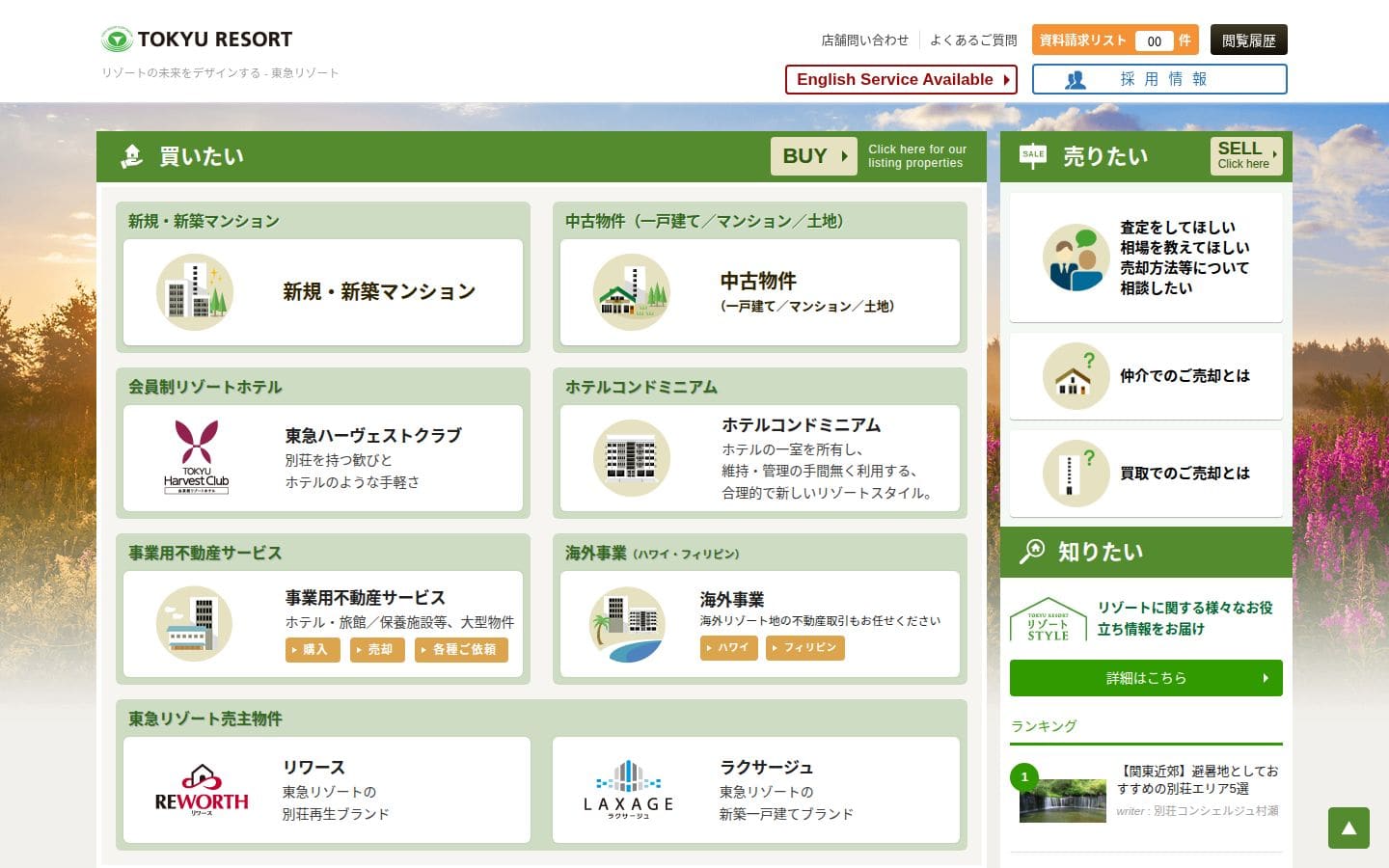Click the リゾート STYLE logo
The image size is (1389, 868).
(x=1049, y=619)
